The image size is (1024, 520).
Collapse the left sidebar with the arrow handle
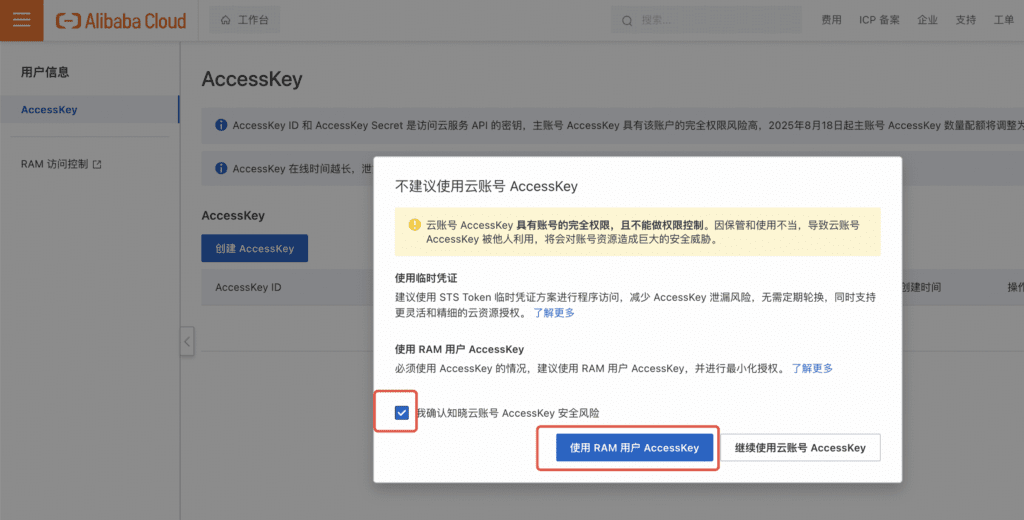187,341
